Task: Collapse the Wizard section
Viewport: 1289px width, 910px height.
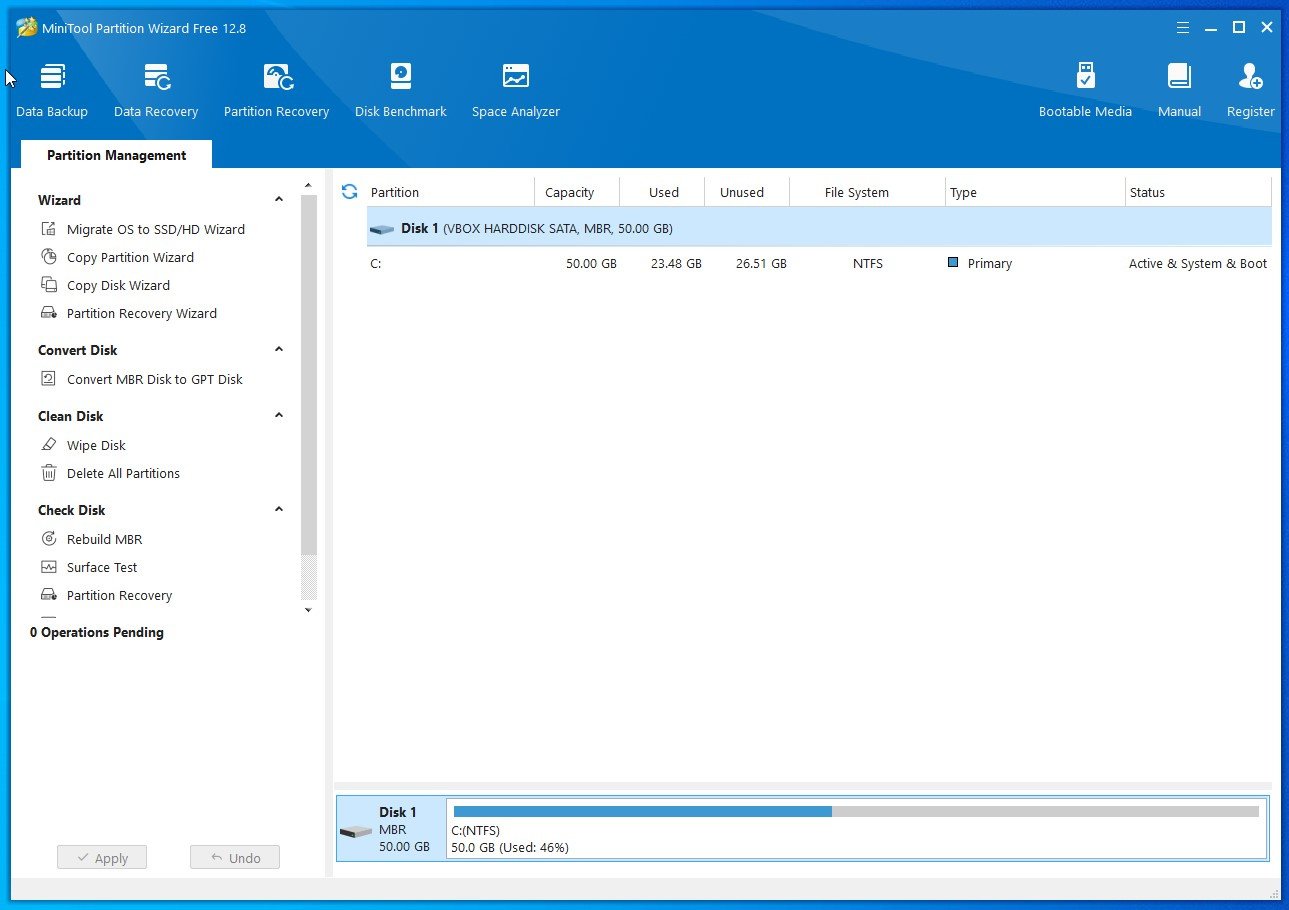Action: click(279, 200)
